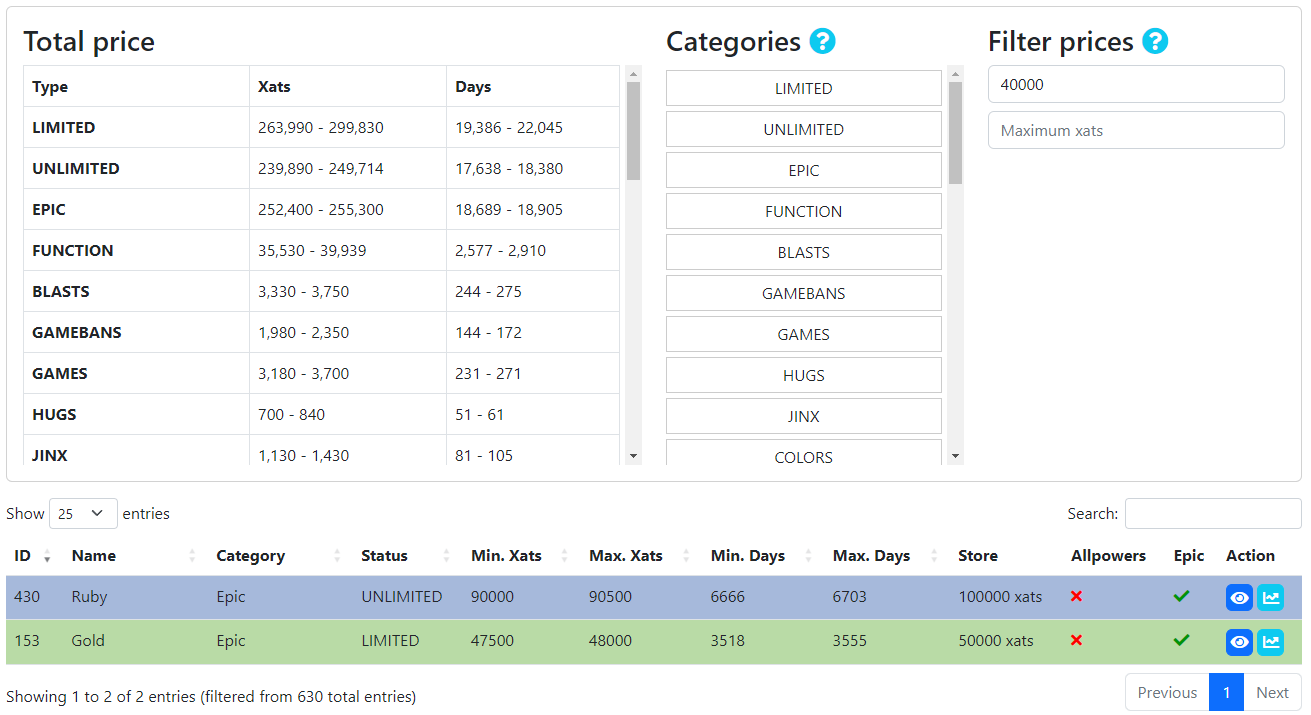1311x715 pixels.
Task: Select the LIMITED category filter
Action: (x=803, y=88)
